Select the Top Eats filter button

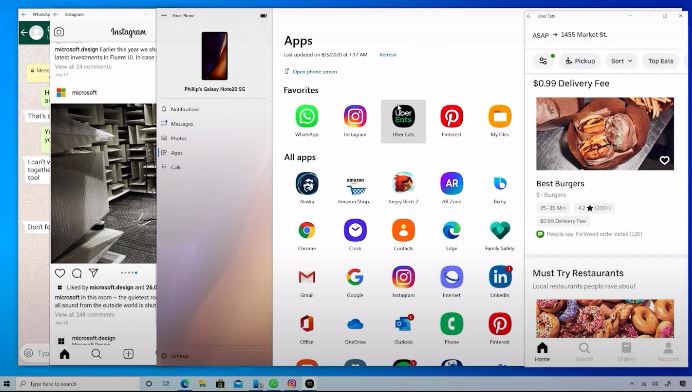click(x=661, y=61)
